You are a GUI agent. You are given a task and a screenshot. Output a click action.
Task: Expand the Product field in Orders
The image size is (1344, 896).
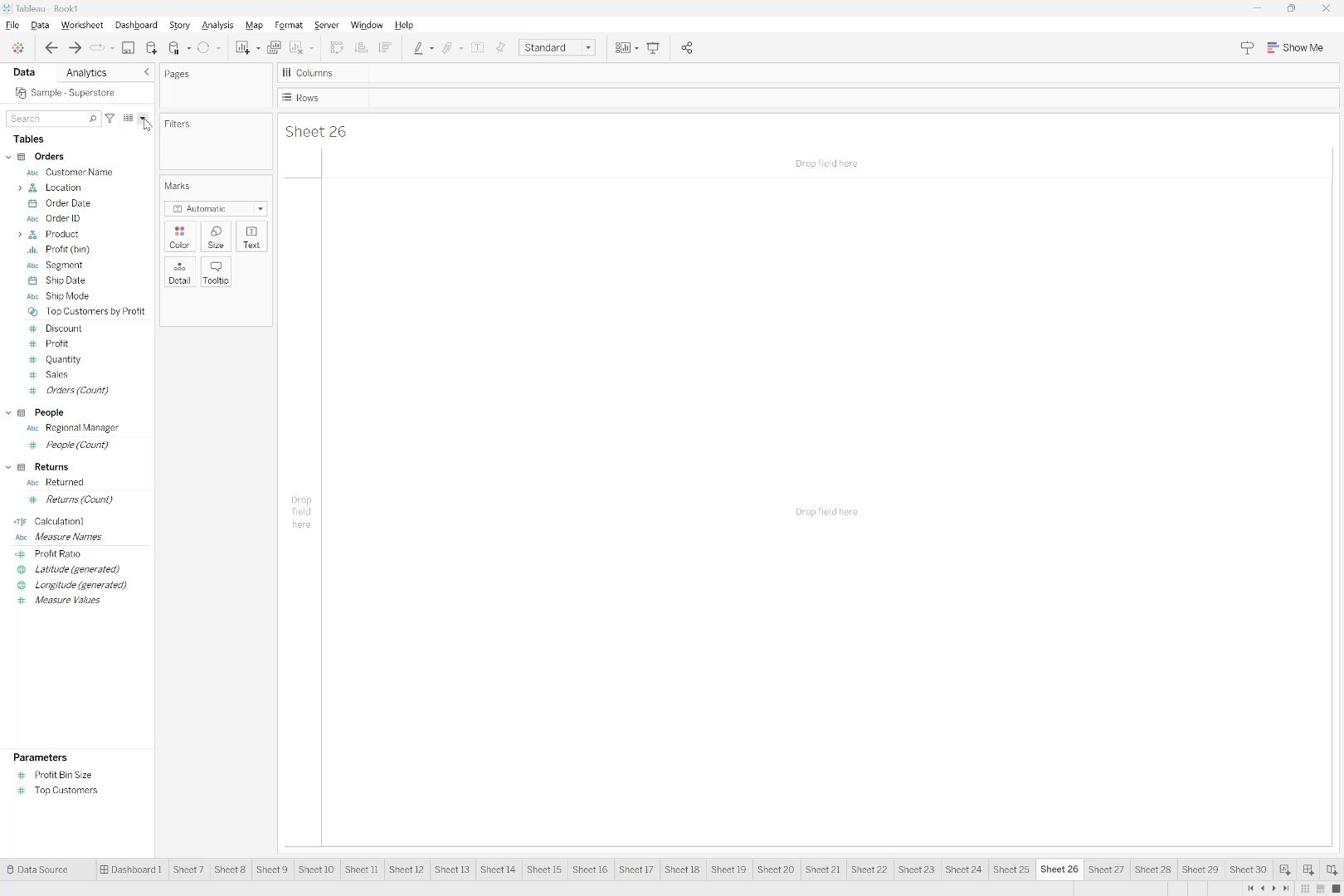tap(20, 234)
